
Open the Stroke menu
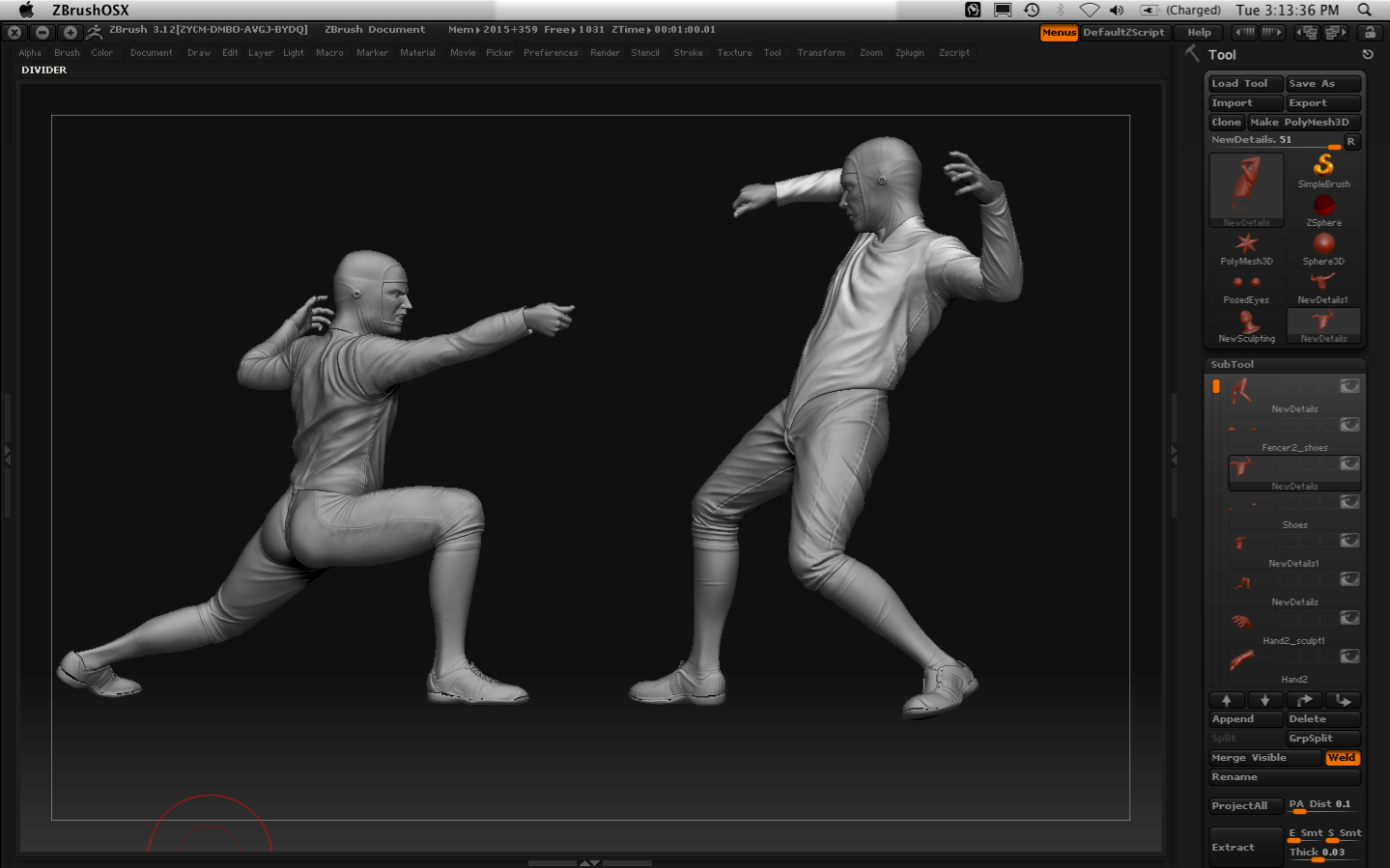click(688, 53)
